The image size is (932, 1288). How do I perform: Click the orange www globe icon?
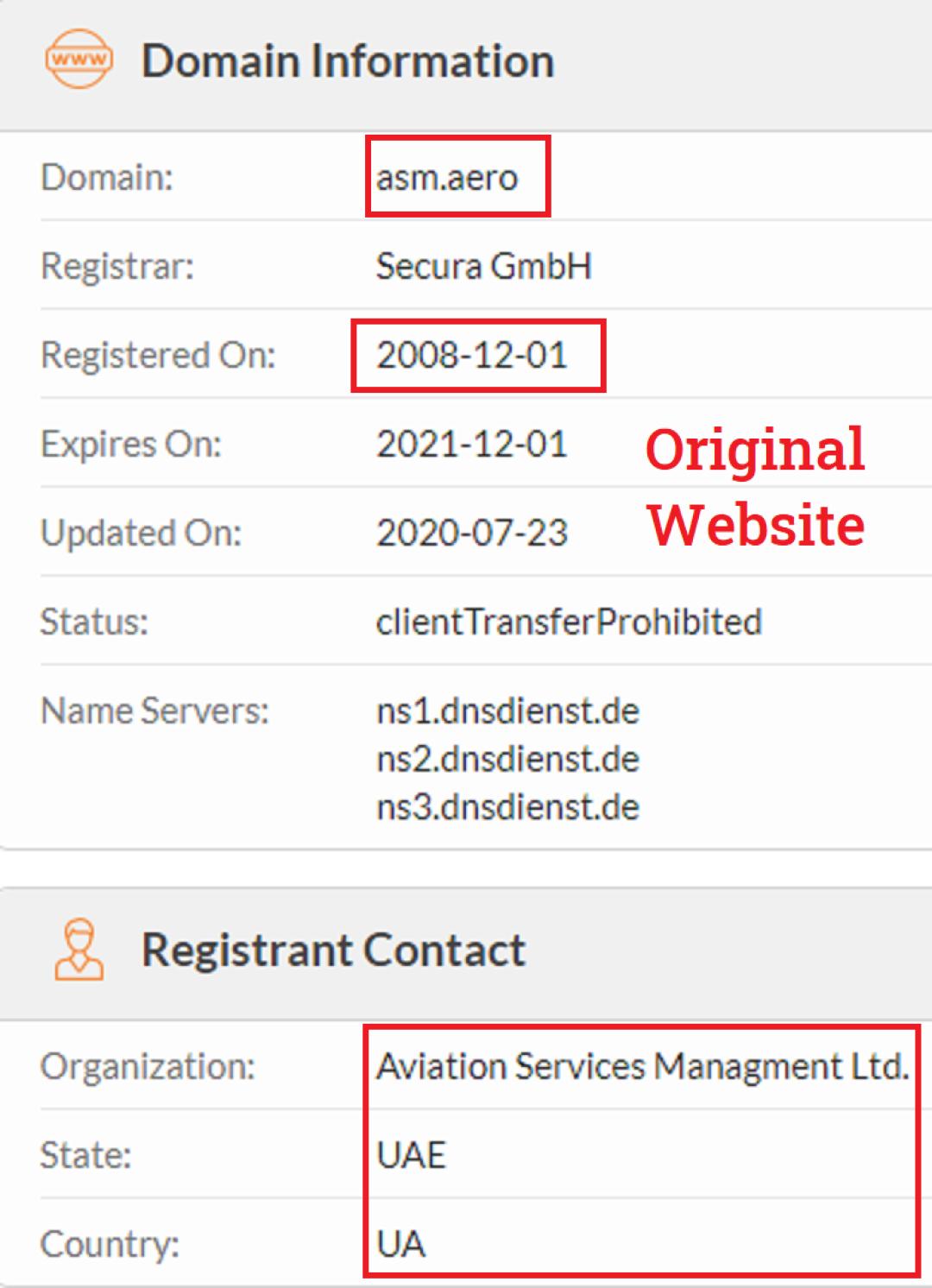78,59
